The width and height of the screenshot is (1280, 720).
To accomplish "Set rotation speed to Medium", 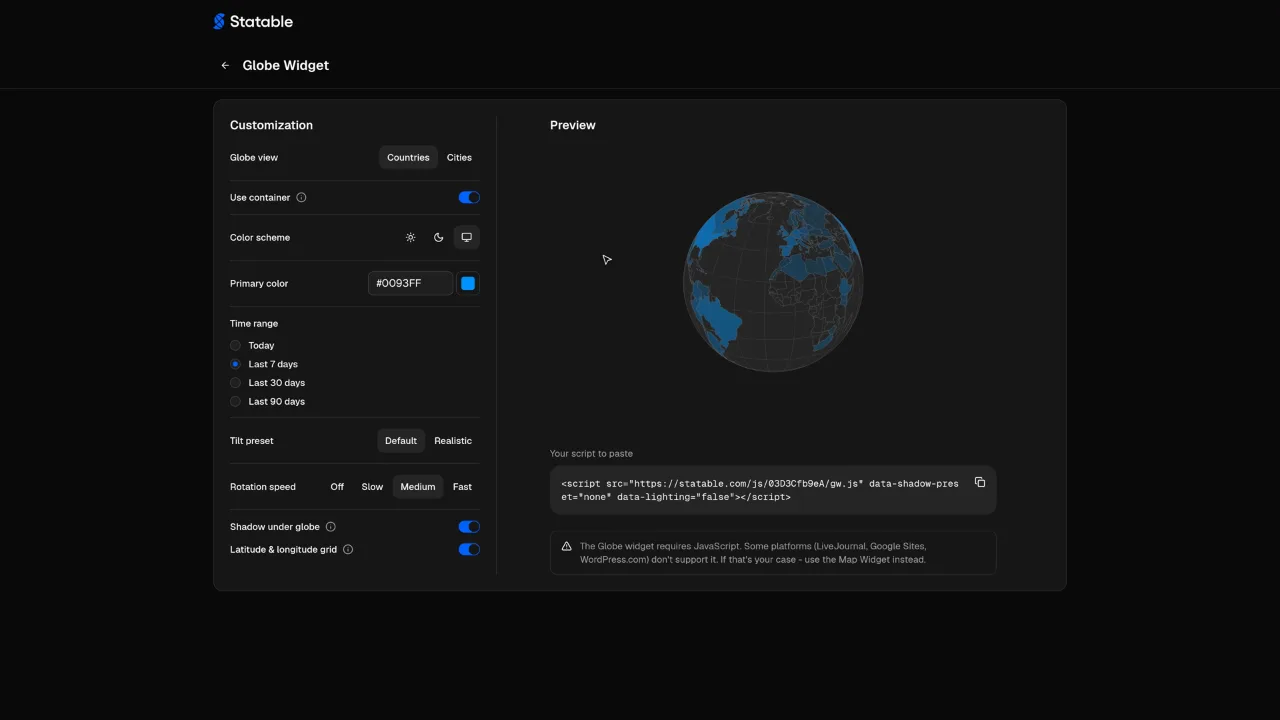I will (418, 487).
